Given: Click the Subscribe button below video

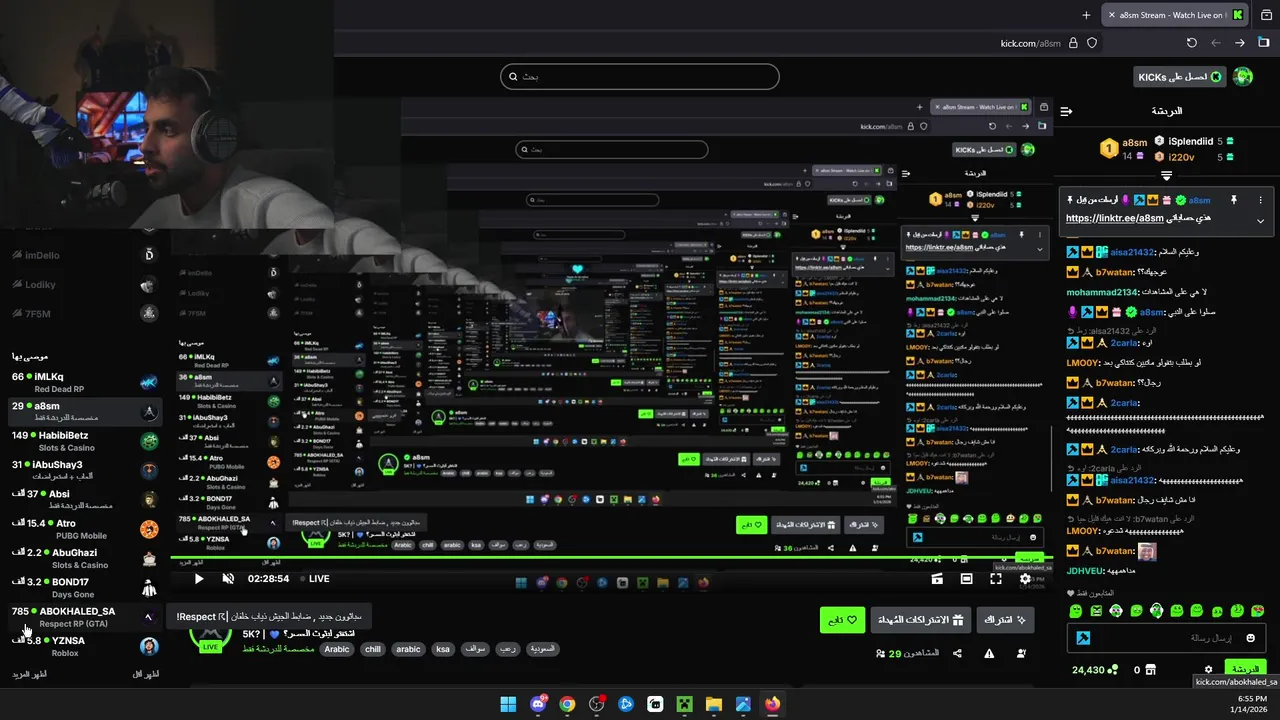Looking at the screenshot, I should [1003, 620].
